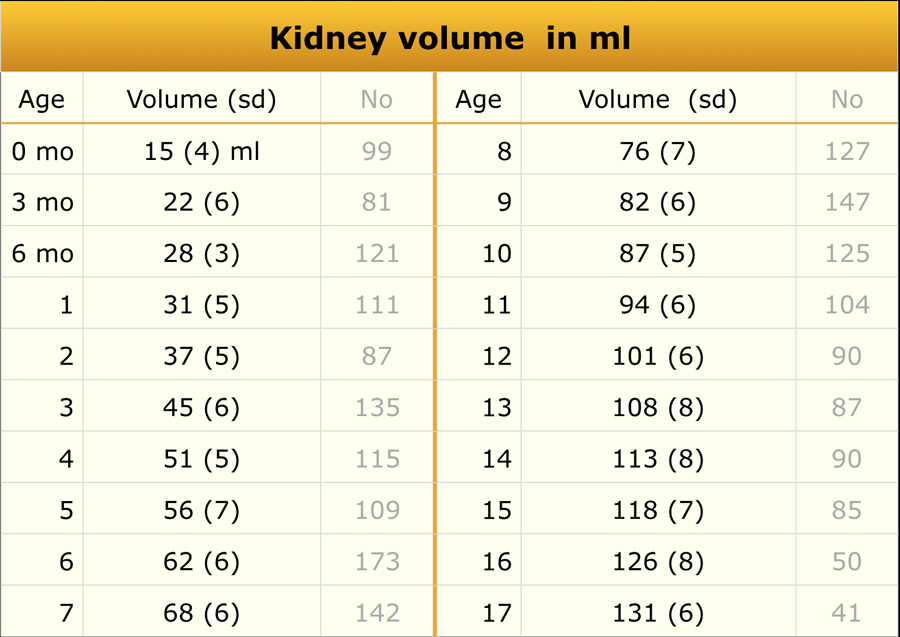Screen dimensions: 900x637
Task: Click the "Kidney volume in ml" title bar
Action: pos(450,38)
